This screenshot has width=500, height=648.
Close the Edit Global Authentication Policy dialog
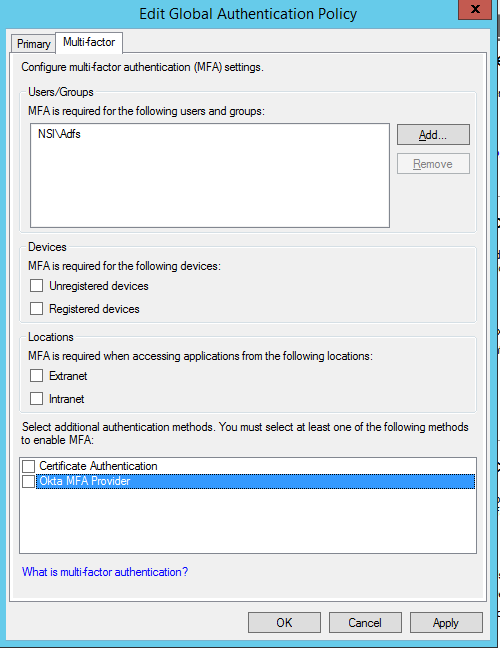coord(475,10)
